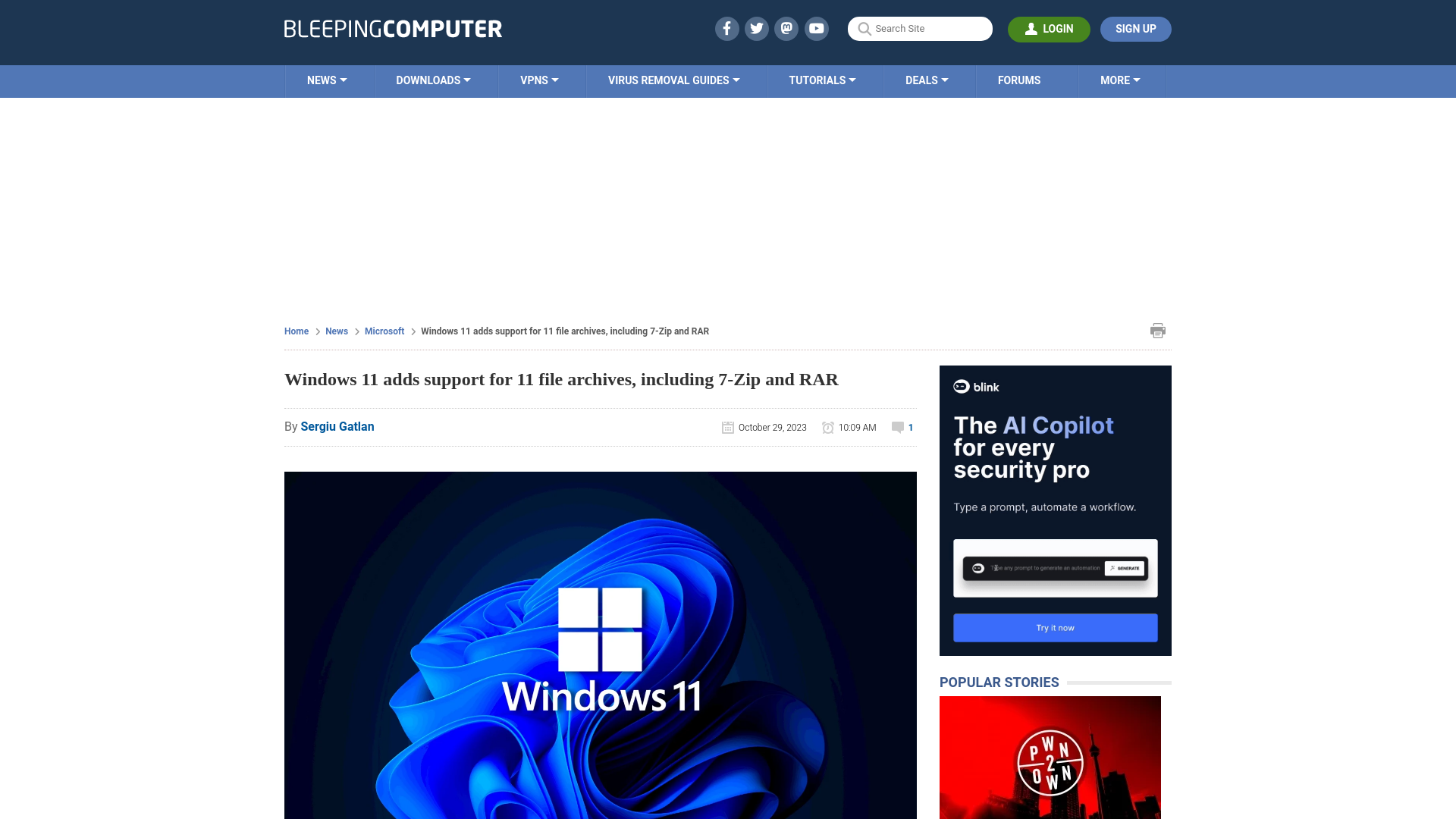Click the login user account icon
The height and width of the screenshot is (819, 1456).
(x=1031, y=29)
